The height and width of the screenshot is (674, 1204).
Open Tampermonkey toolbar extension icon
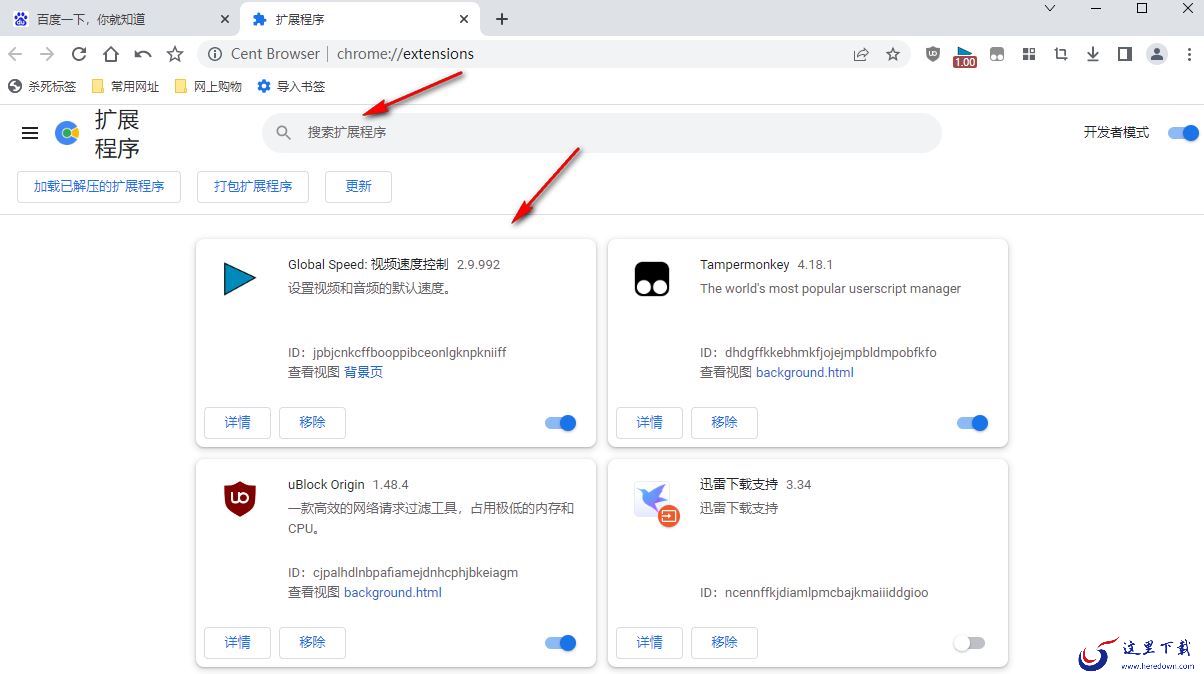pyautogui.click(x=997, y=54)
